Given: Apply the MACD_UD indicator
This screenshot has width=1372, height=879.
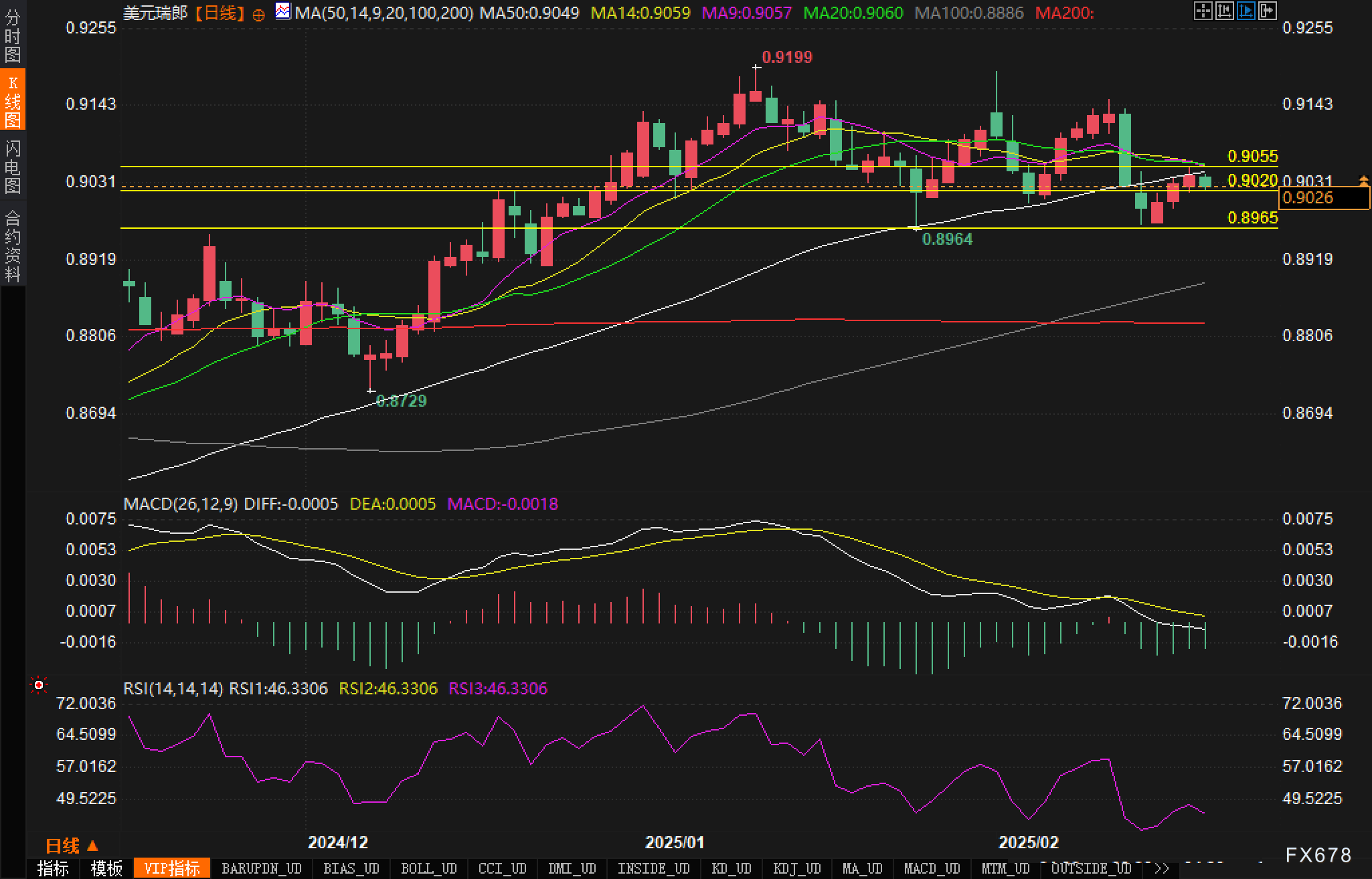Looking at the screenshot, I should point(932,868).
